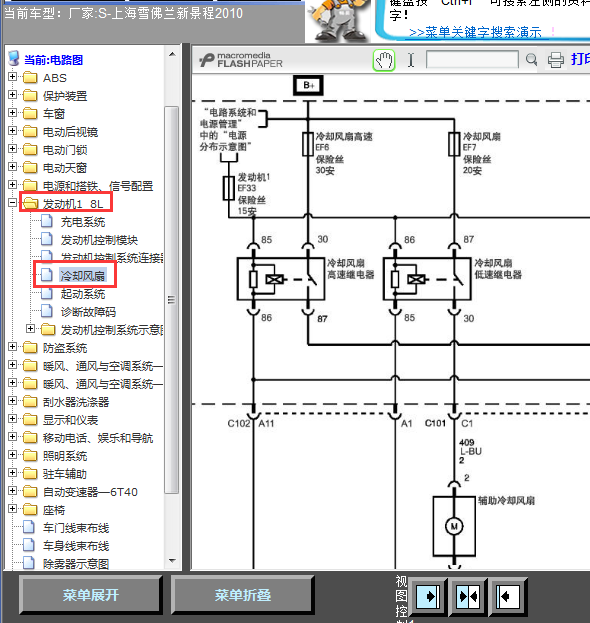Click the mascot figure image at top
The image size is (590, 623).
(x=339, y=20)
